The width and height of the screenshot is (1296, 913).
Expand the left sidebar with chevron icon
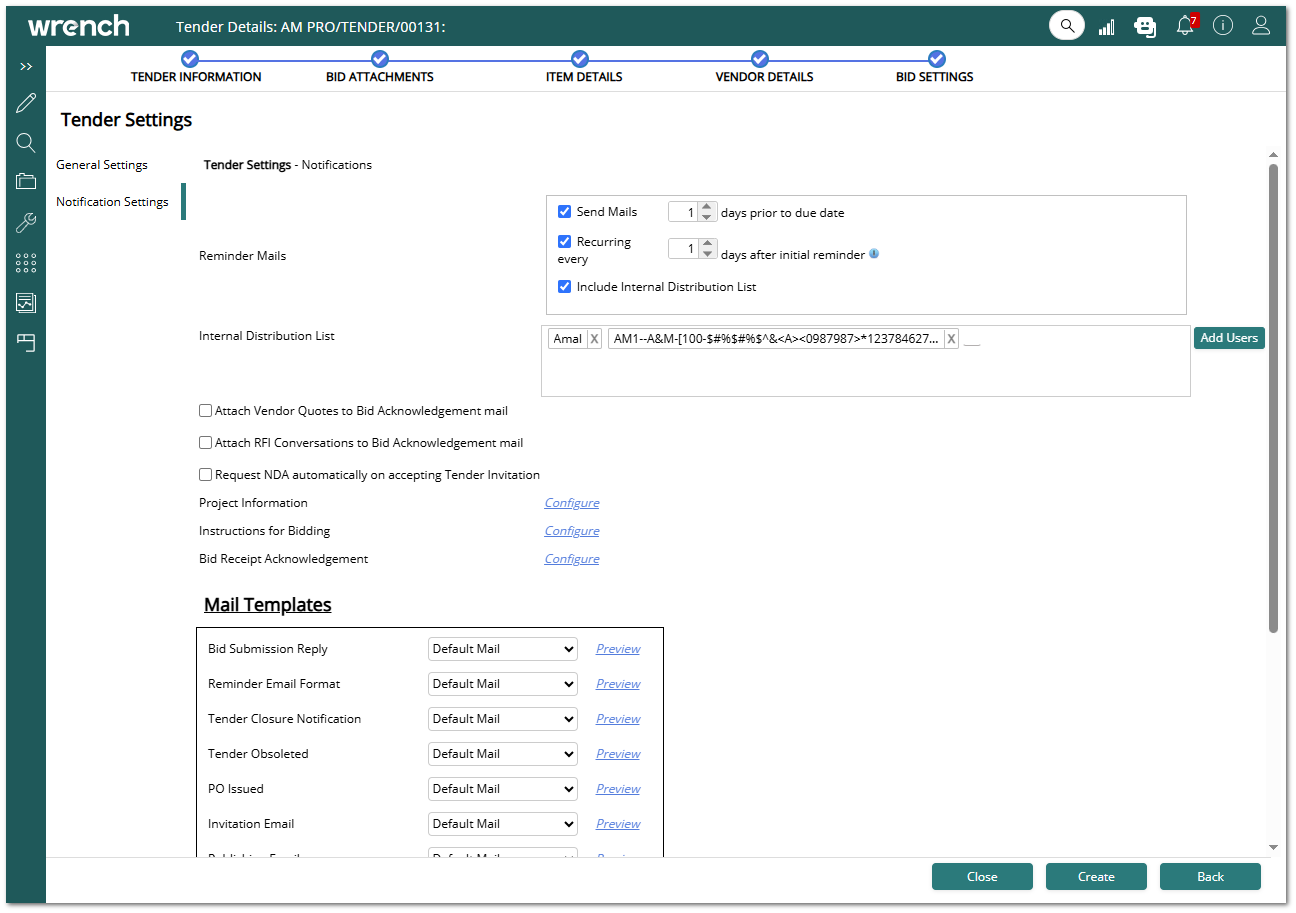(x=26, y=66)
